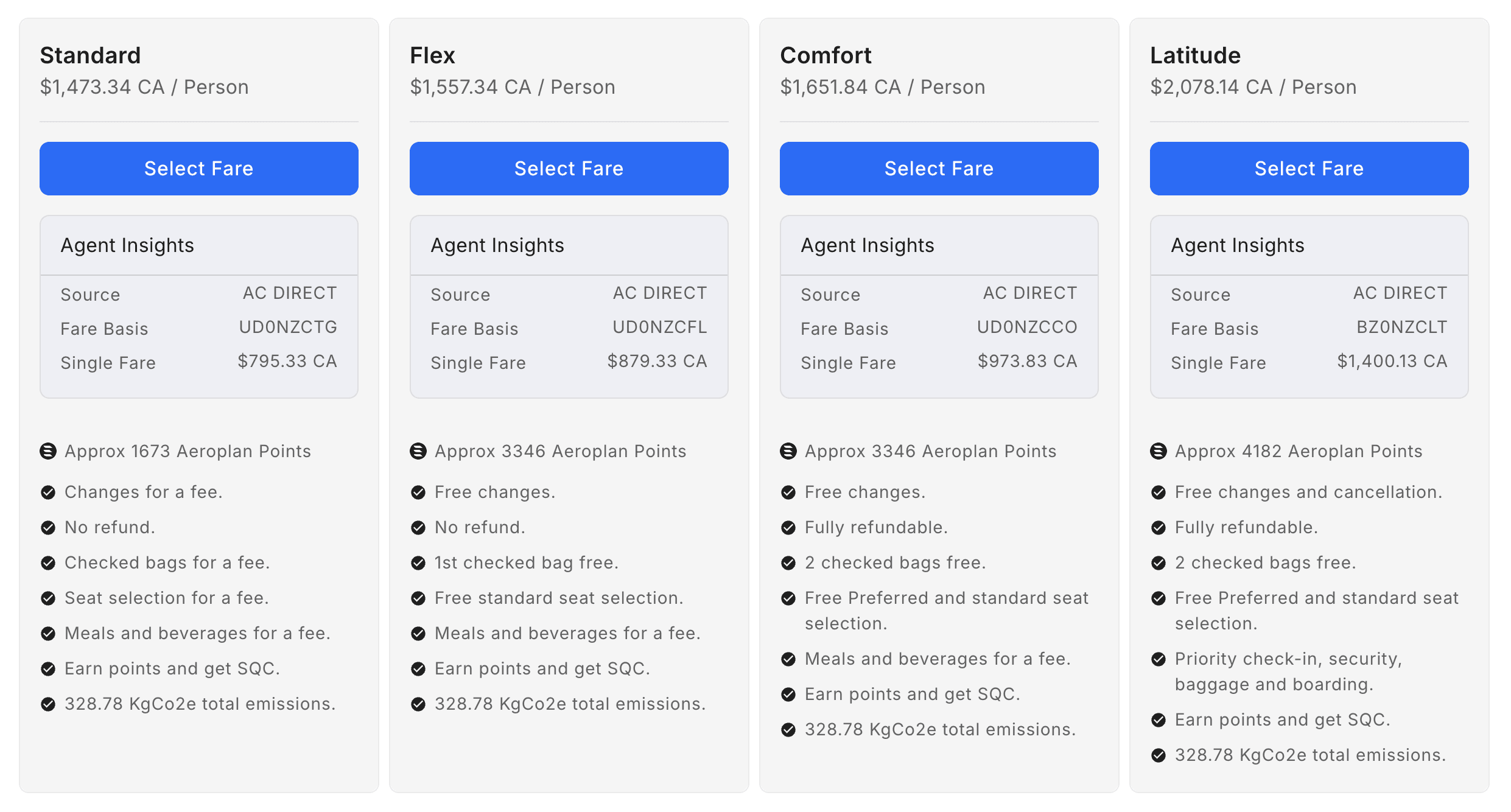Click the Latitude card title
This screenshot has height=812, width=1511.
[x=1195, y=55]
